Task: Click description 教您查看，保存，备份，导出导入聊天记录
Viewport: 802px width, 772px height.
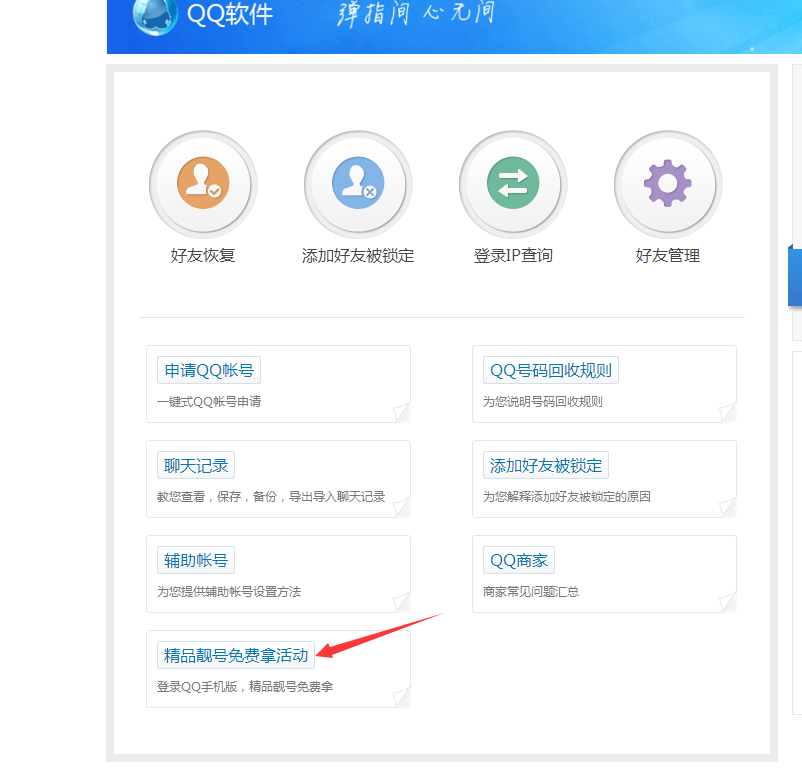Action: coord(271,497)
